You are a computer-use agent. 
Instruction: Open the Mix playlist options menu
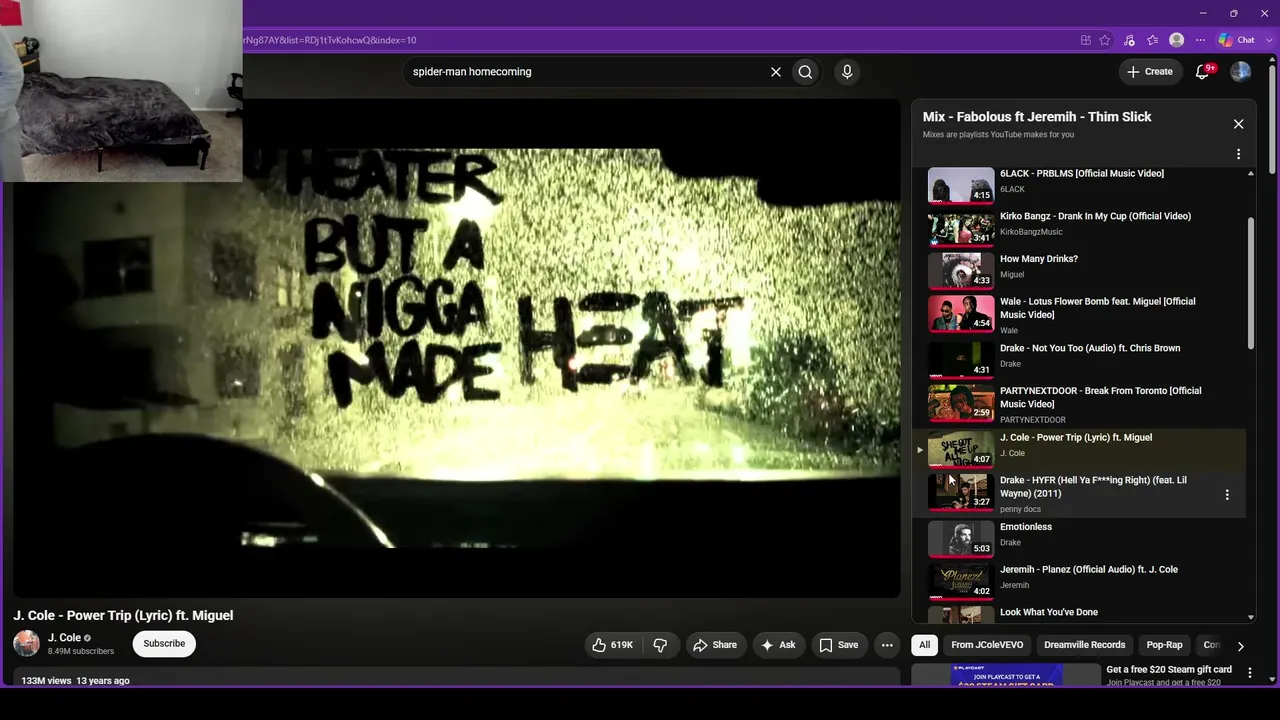[x=1238, y=154]
